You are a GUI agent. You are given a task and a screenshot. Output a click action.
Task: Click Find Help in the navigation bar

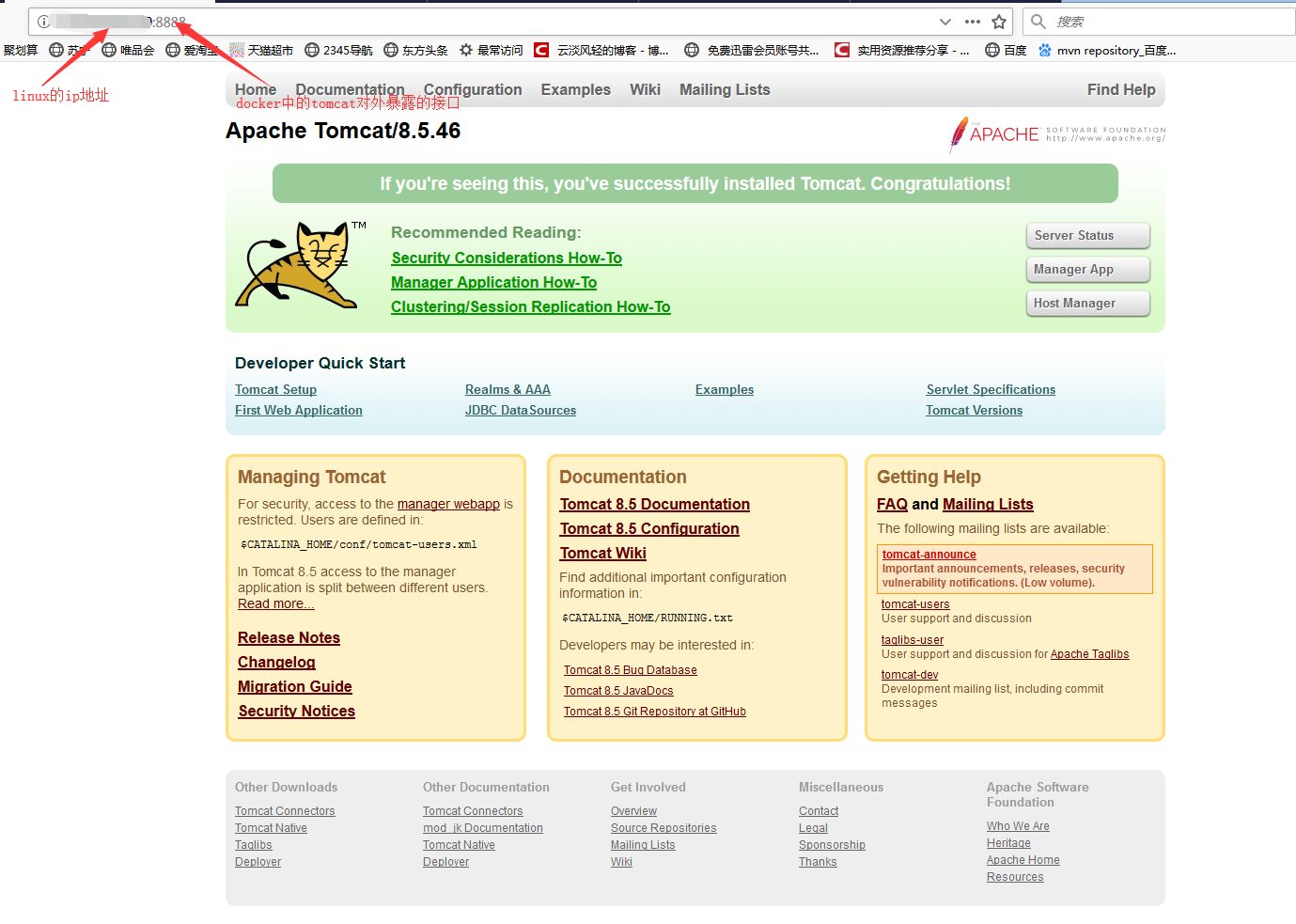point(1121,90)
